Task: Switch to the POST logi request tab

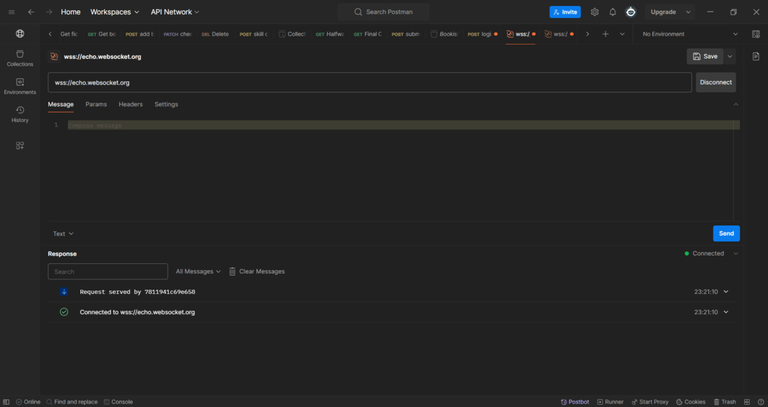Action: pyautogui.click(x=482, y=34)
